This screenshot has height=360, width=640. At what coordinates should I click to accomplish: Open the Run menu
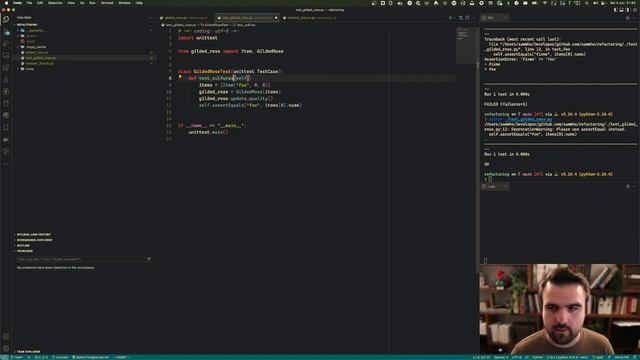point(92,3)
